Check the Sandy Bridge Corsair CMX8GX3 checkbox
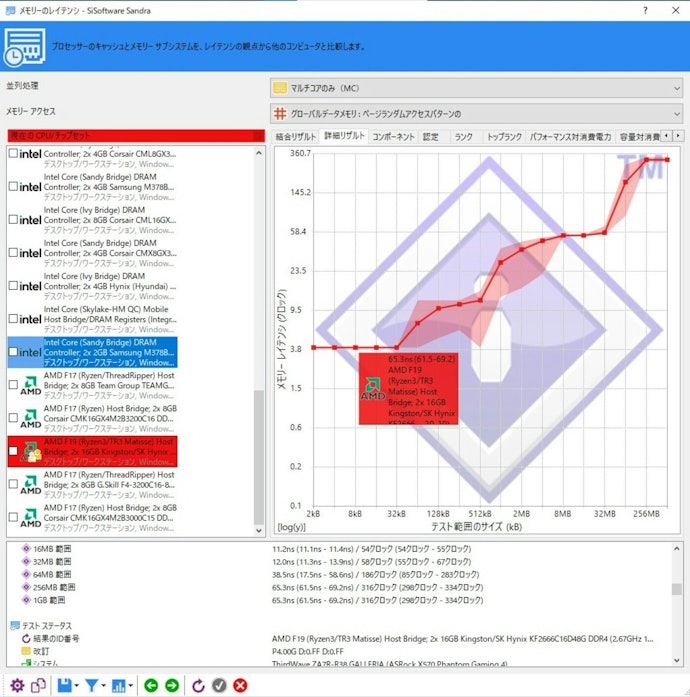 coord(13,252)
